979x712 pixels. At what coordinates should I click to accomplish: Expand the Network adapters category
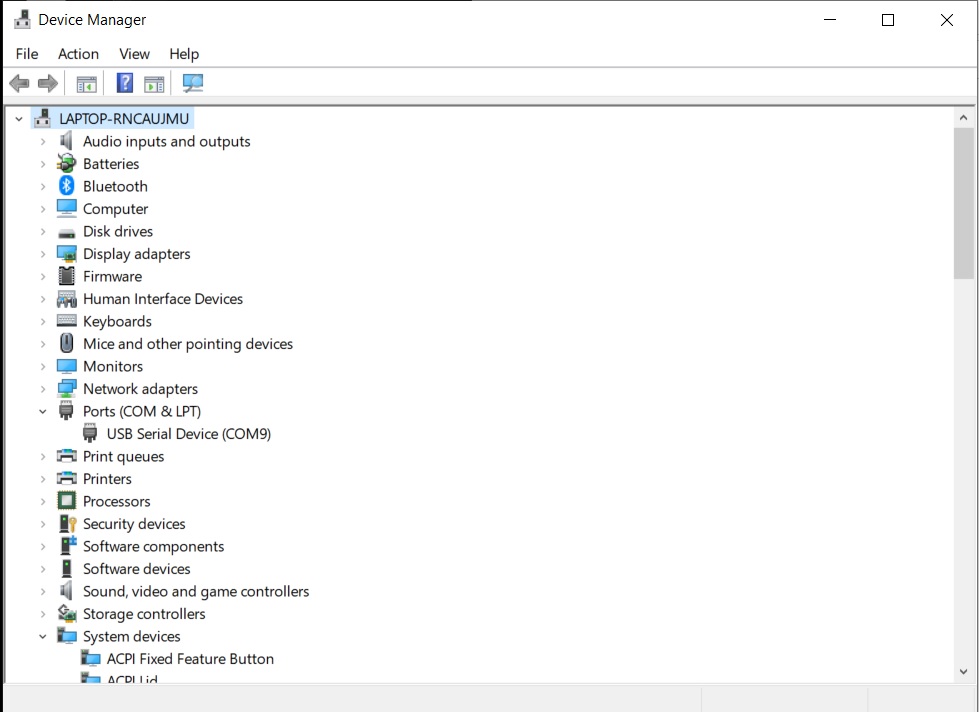coord(43,389)
